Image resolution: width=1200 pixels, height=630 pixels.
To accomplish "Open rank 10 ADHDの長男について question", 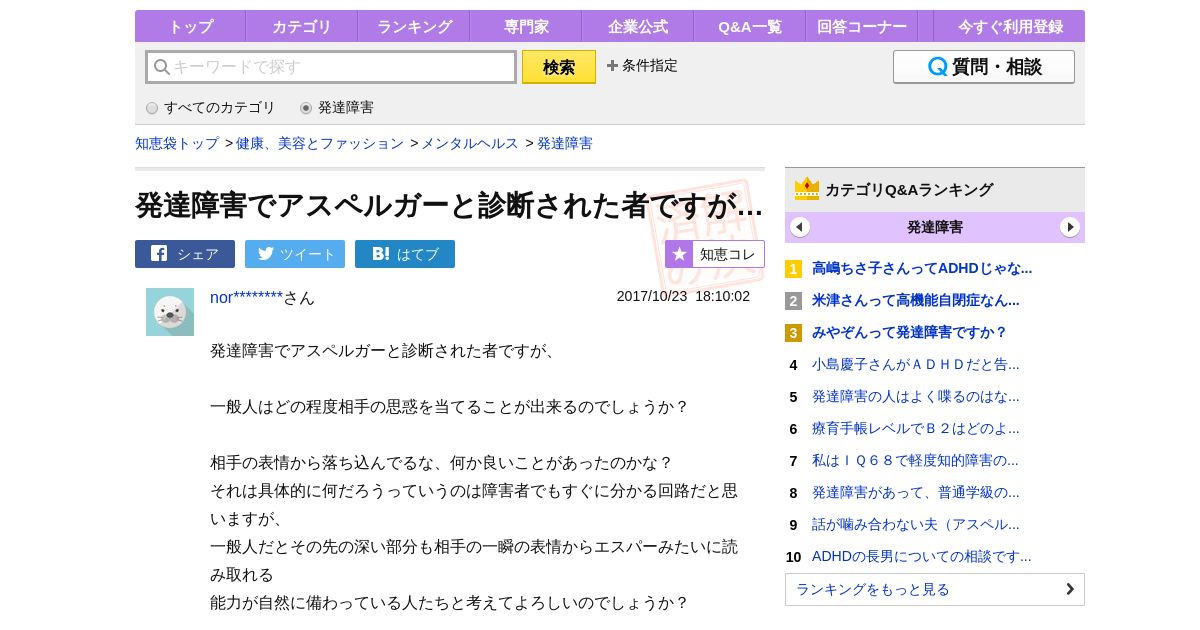I will 922,556.
